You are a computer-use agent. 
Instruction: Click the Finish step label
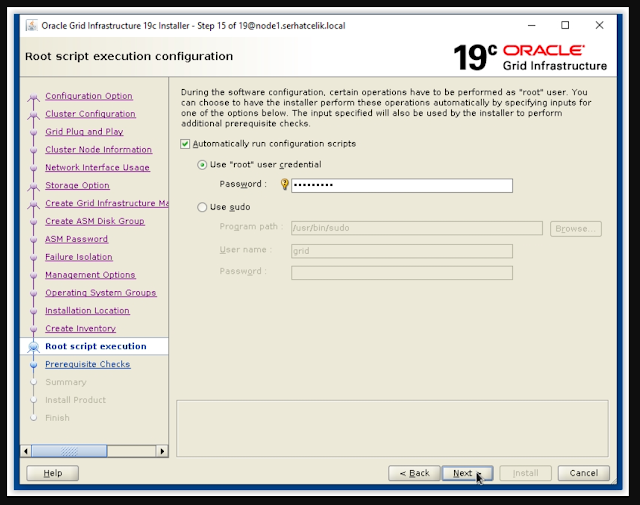(57, 418)
